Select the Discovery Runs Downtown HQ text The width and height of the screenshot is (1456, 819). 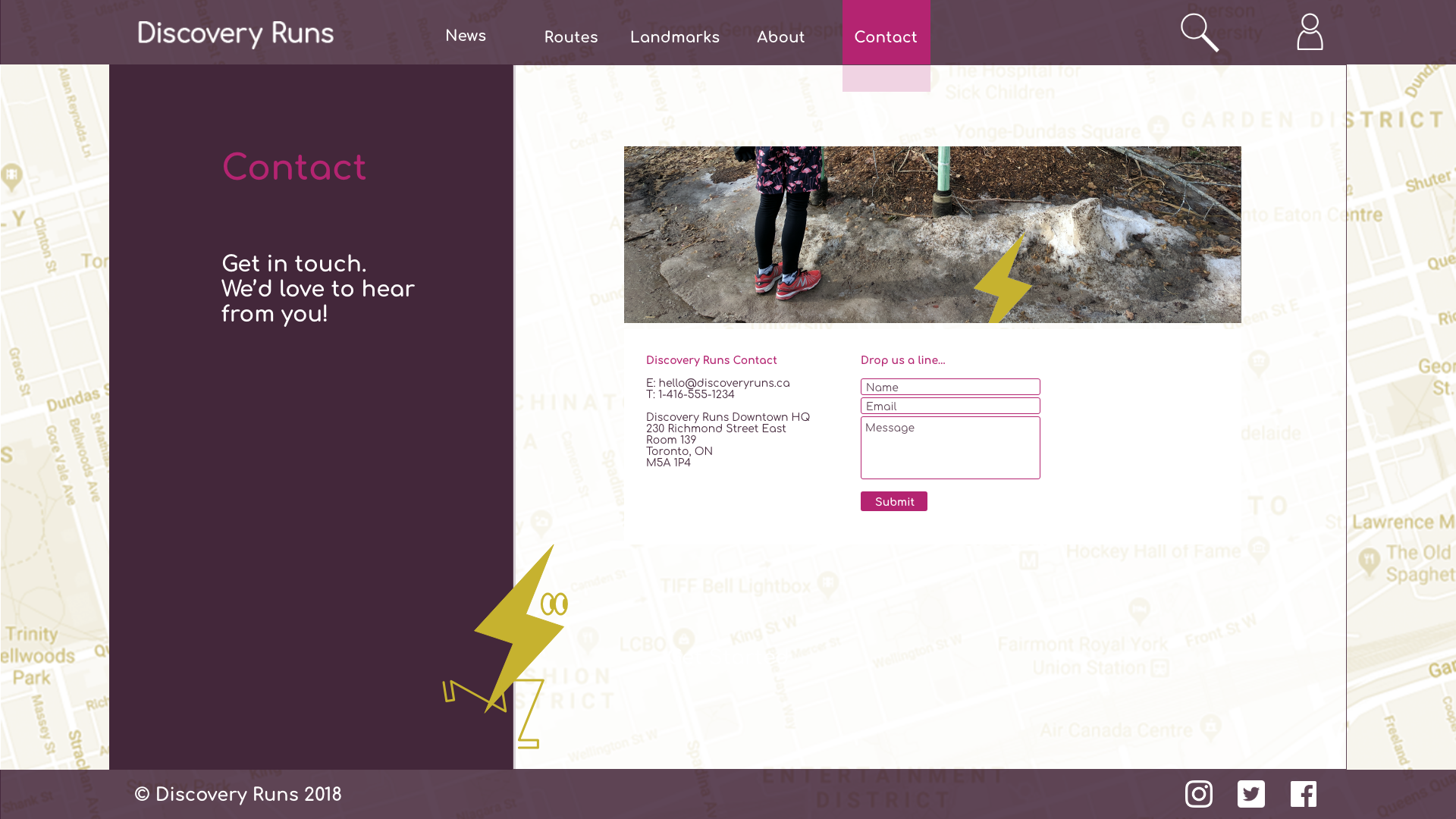tap(728, 417)
